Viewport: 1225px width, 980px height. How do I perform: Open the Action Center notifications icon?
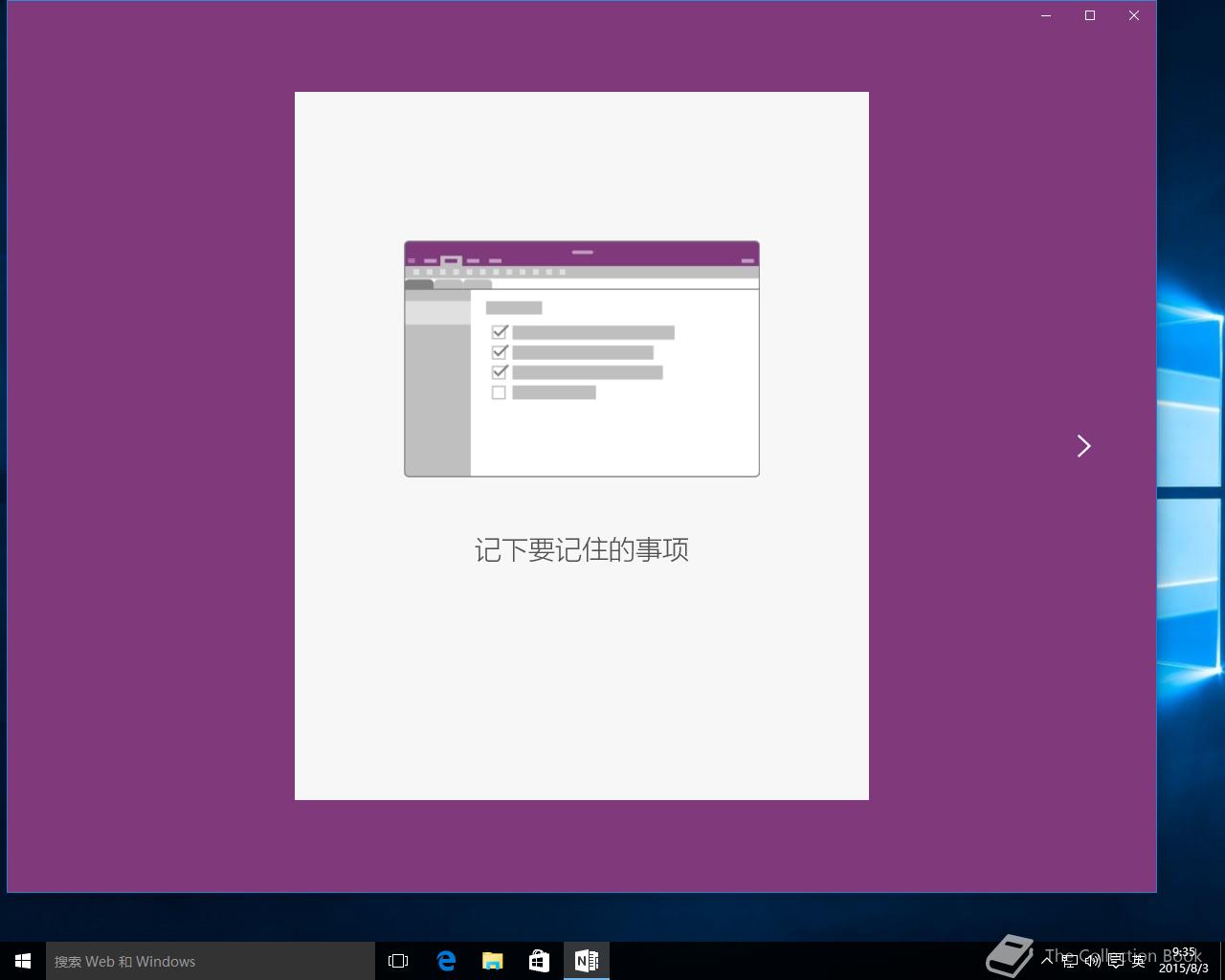(x=1116, y=961)
